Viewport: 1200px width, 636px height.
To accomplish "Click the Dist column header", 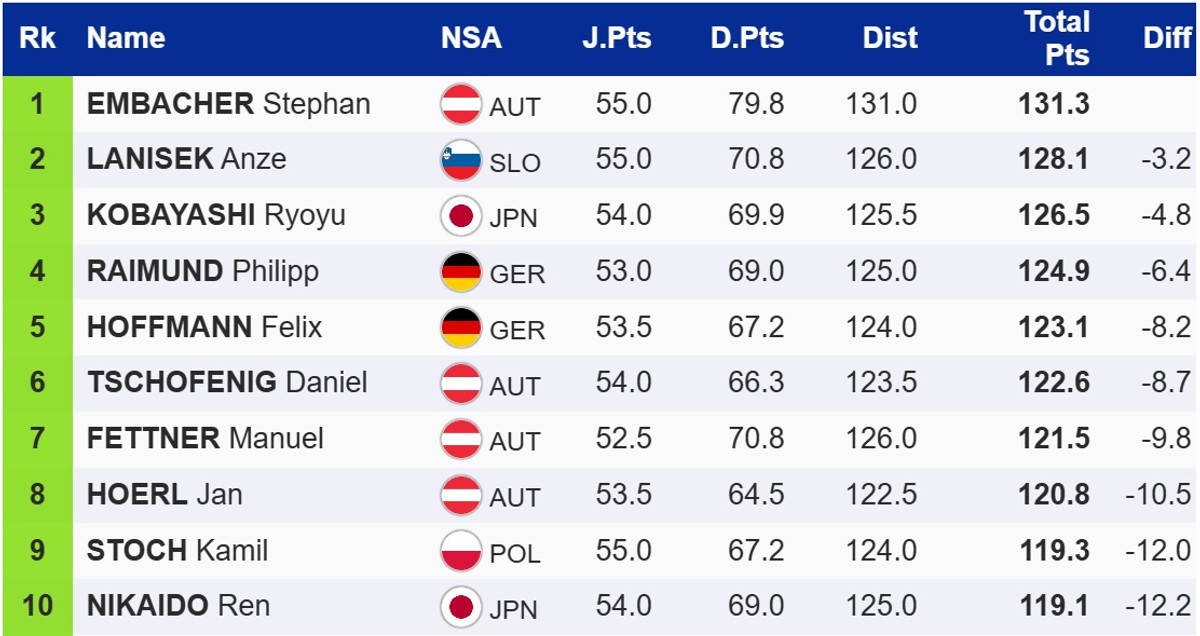I will 890,39.
